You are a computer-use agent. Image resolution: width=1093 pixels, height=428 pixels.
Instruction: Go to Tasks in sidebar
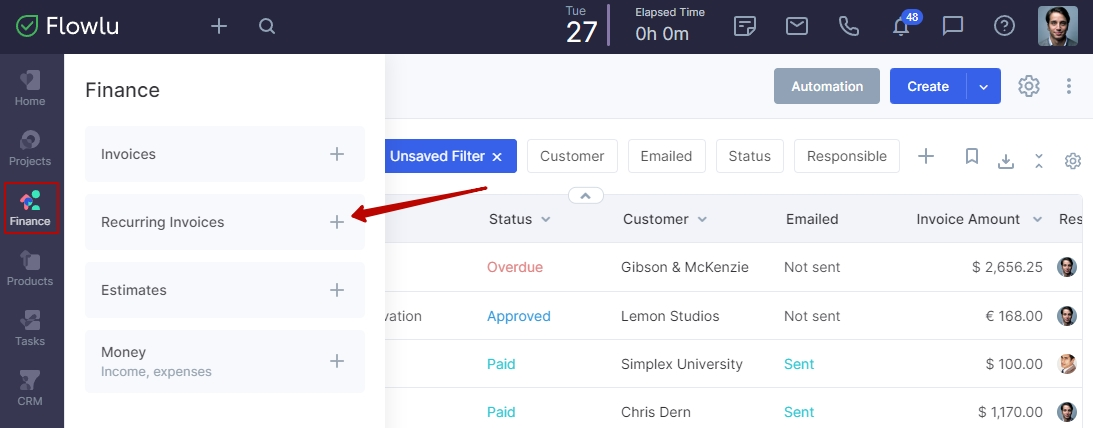coord(30,328)
